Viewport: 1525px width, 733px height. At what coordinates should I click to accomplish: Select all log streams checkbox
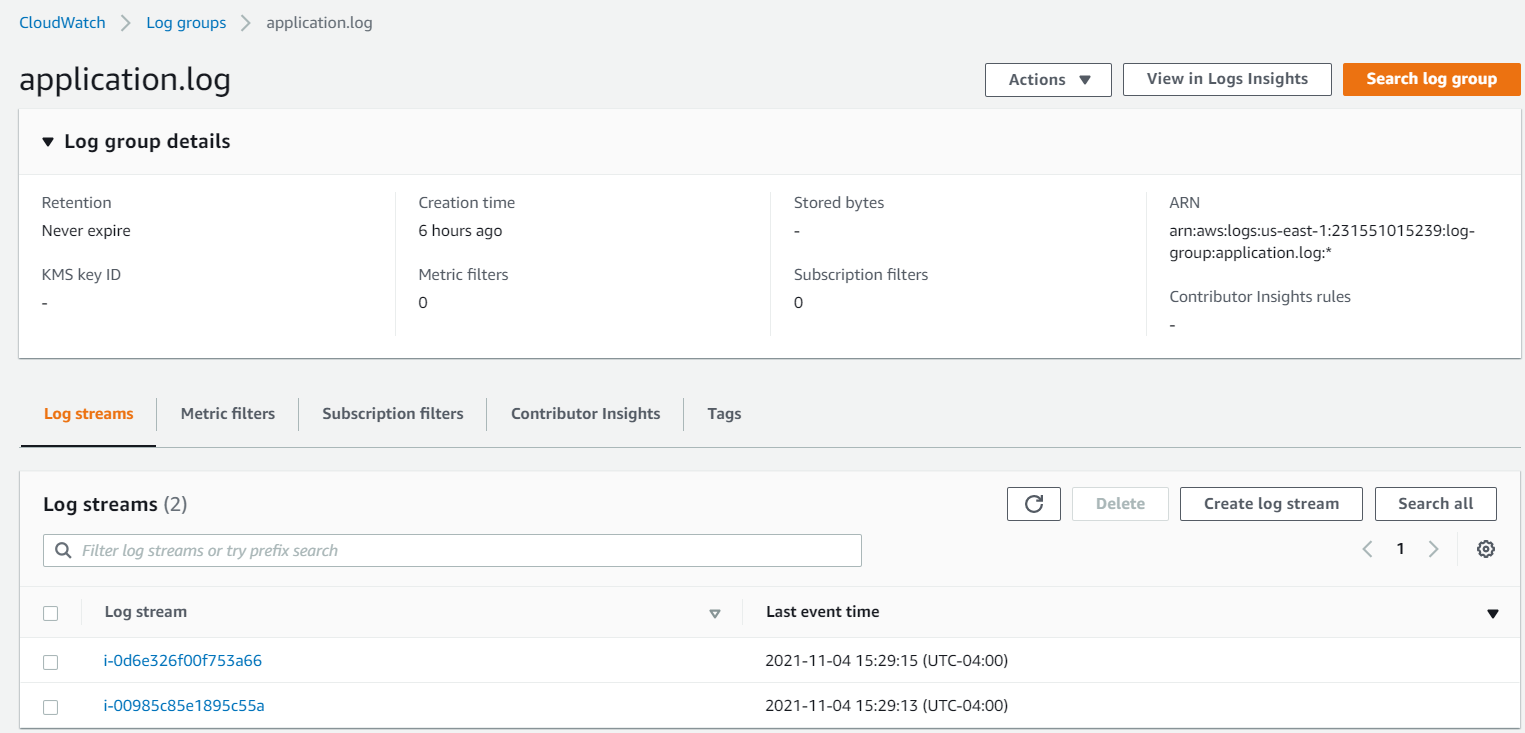click(x=51, y=613)
